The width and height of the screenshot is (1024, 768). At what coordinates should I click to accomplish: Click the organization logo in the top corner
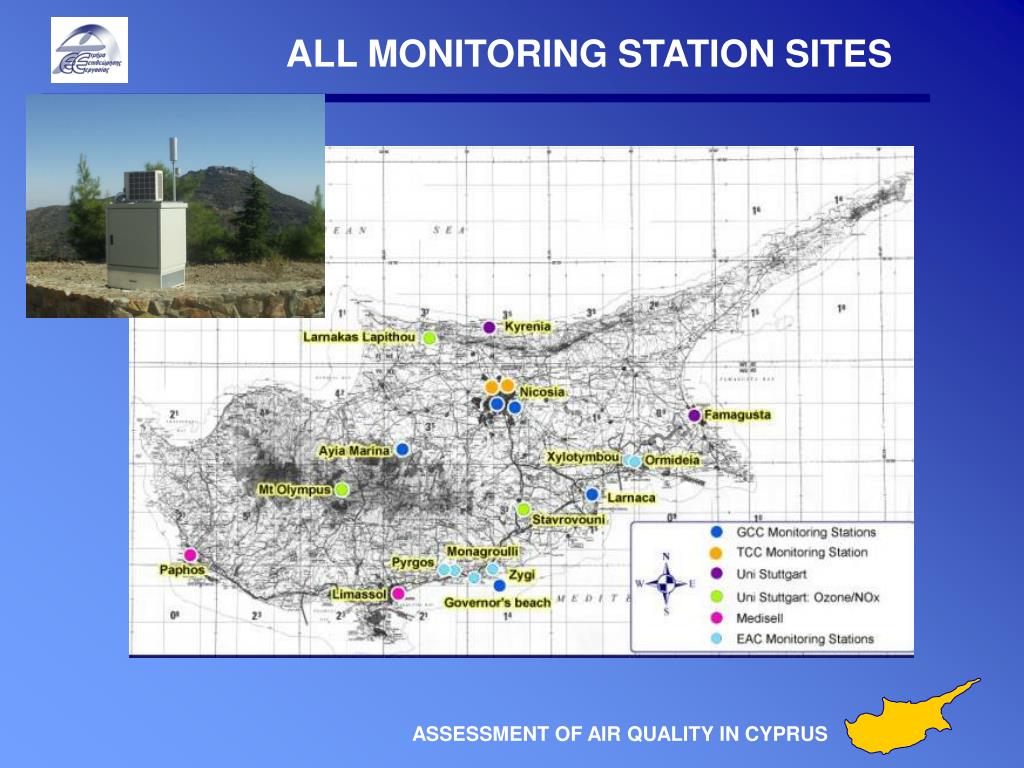coord(89,50)
